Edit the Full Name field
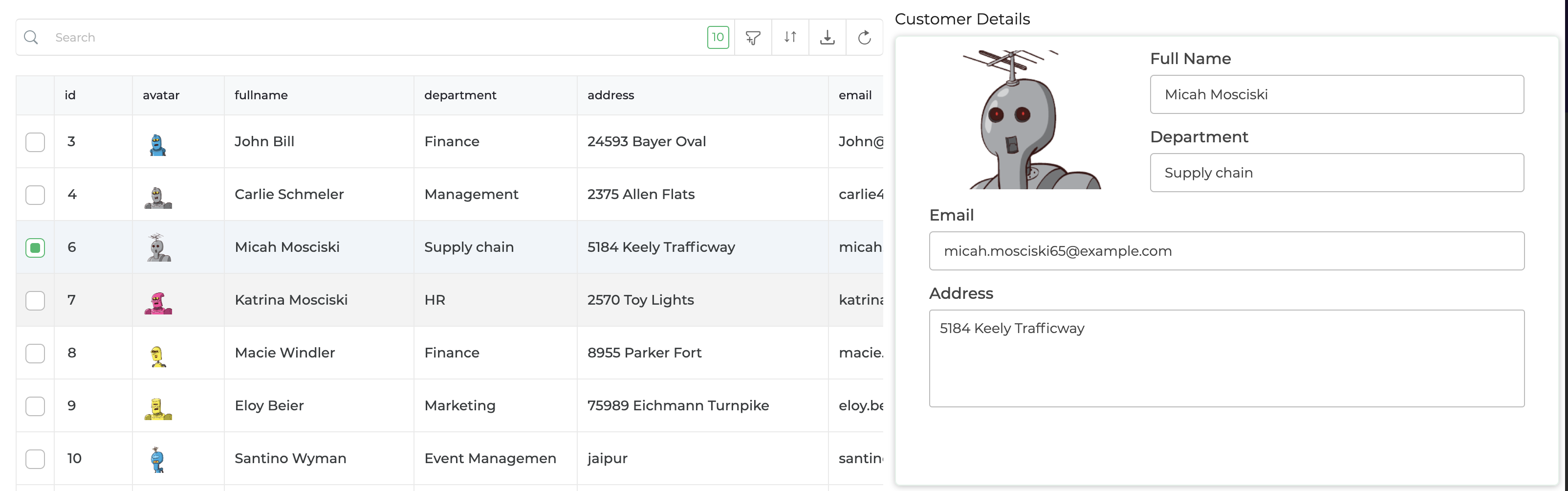Image resolution: width=1568 pixels, height=491 pixels. click(x=1337, y=94)
